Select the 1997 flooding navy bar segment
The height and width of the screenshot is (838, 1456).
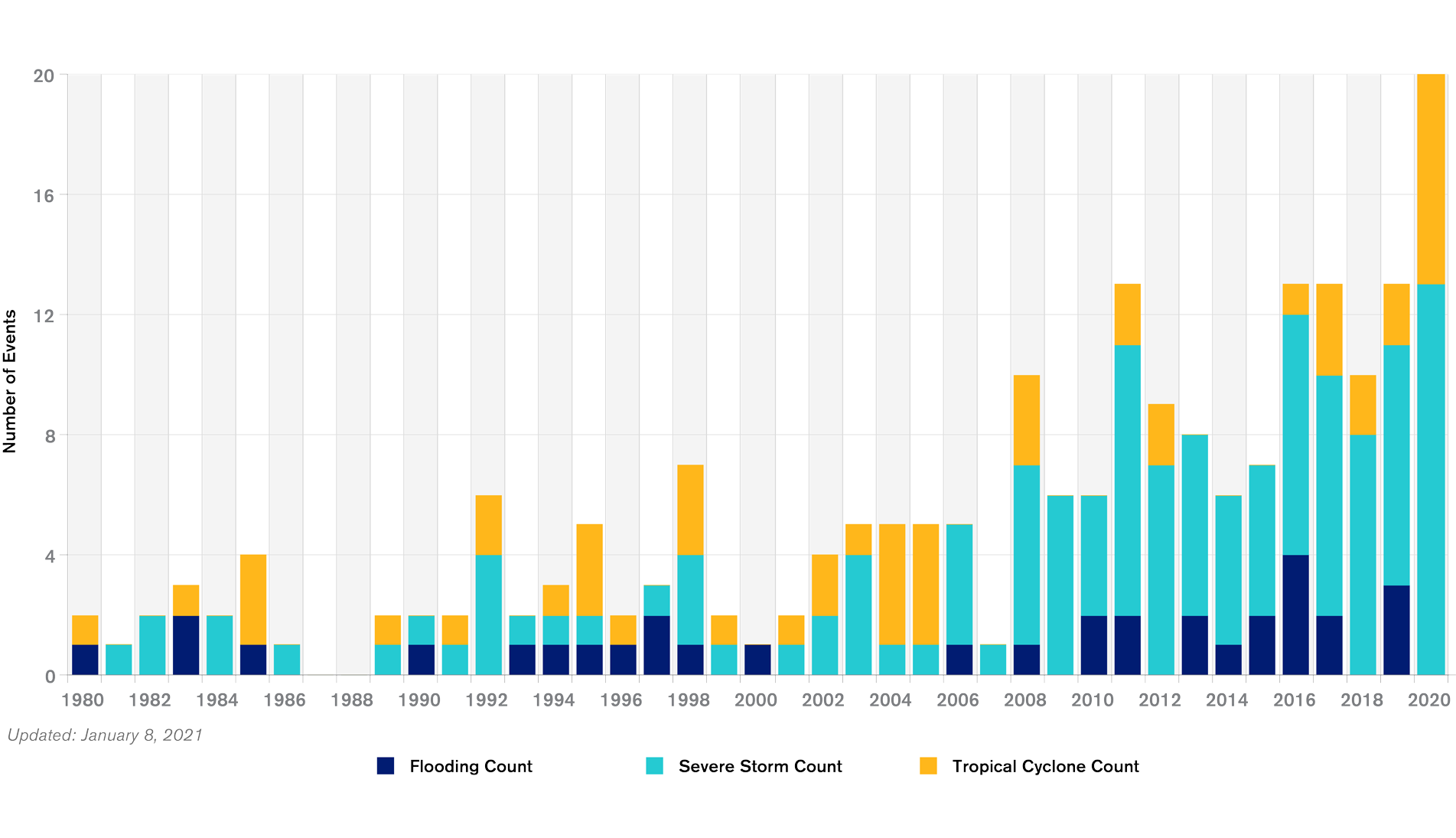coord(656,645)
